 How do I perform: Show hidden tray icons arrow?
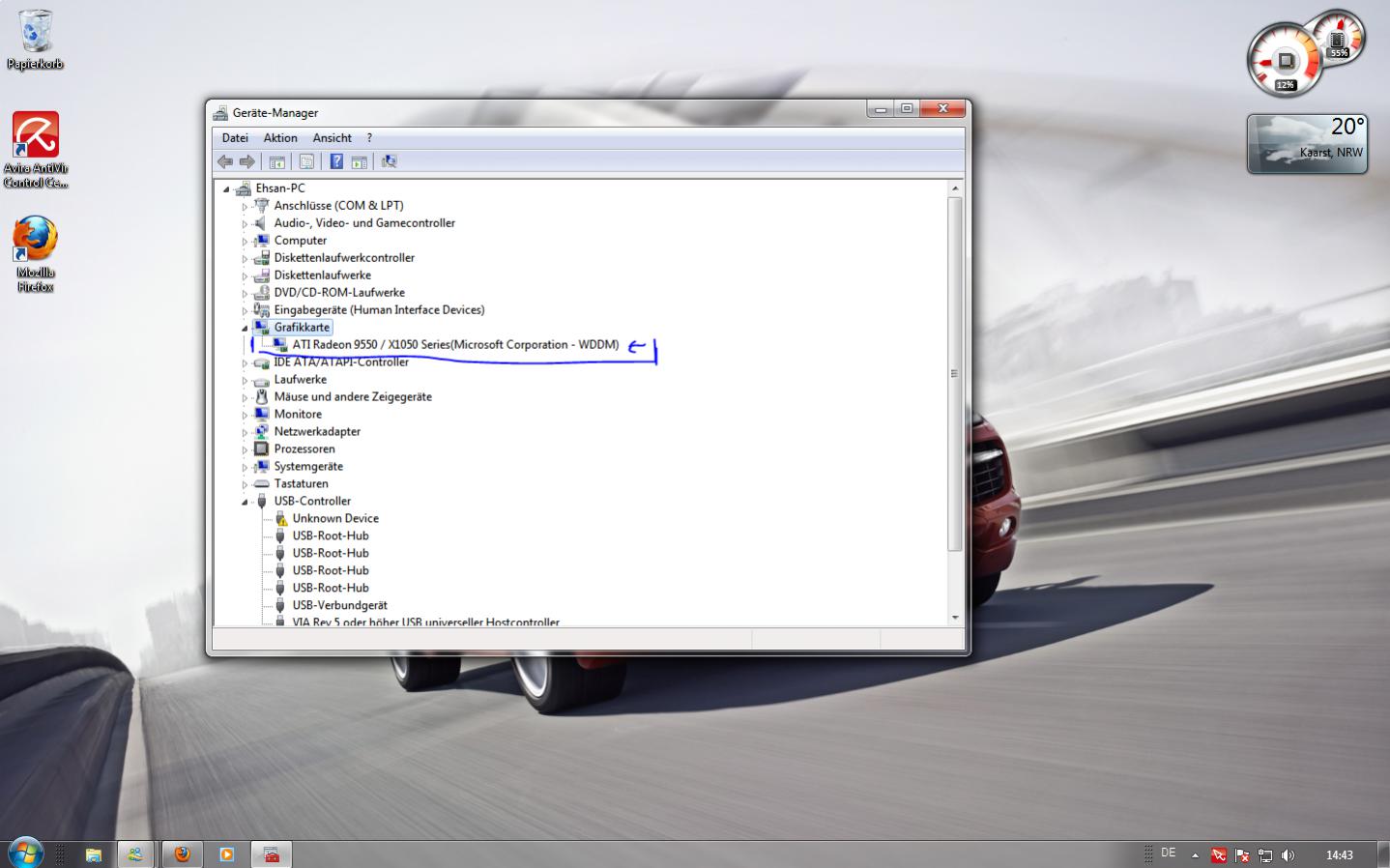tap(1195, 854)
